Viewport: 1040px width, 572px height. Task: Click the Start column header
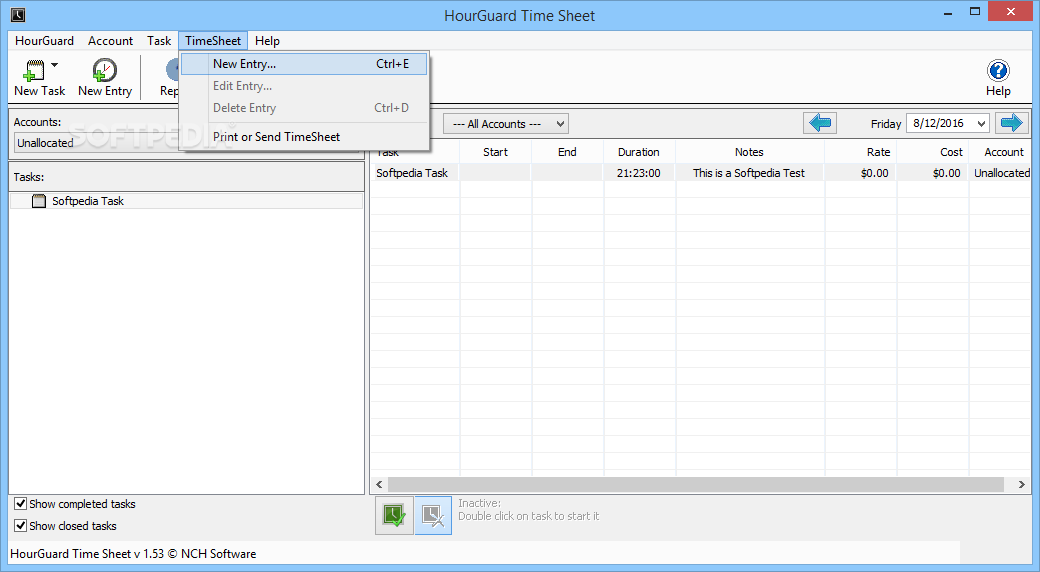pos(495,152)
